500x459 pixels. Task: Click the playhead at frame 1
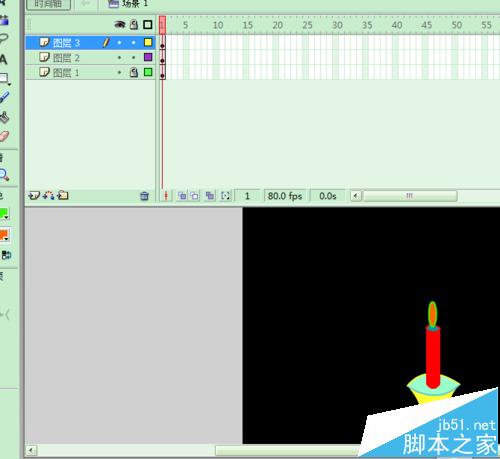pyautogui.click(x=162, y=25)
